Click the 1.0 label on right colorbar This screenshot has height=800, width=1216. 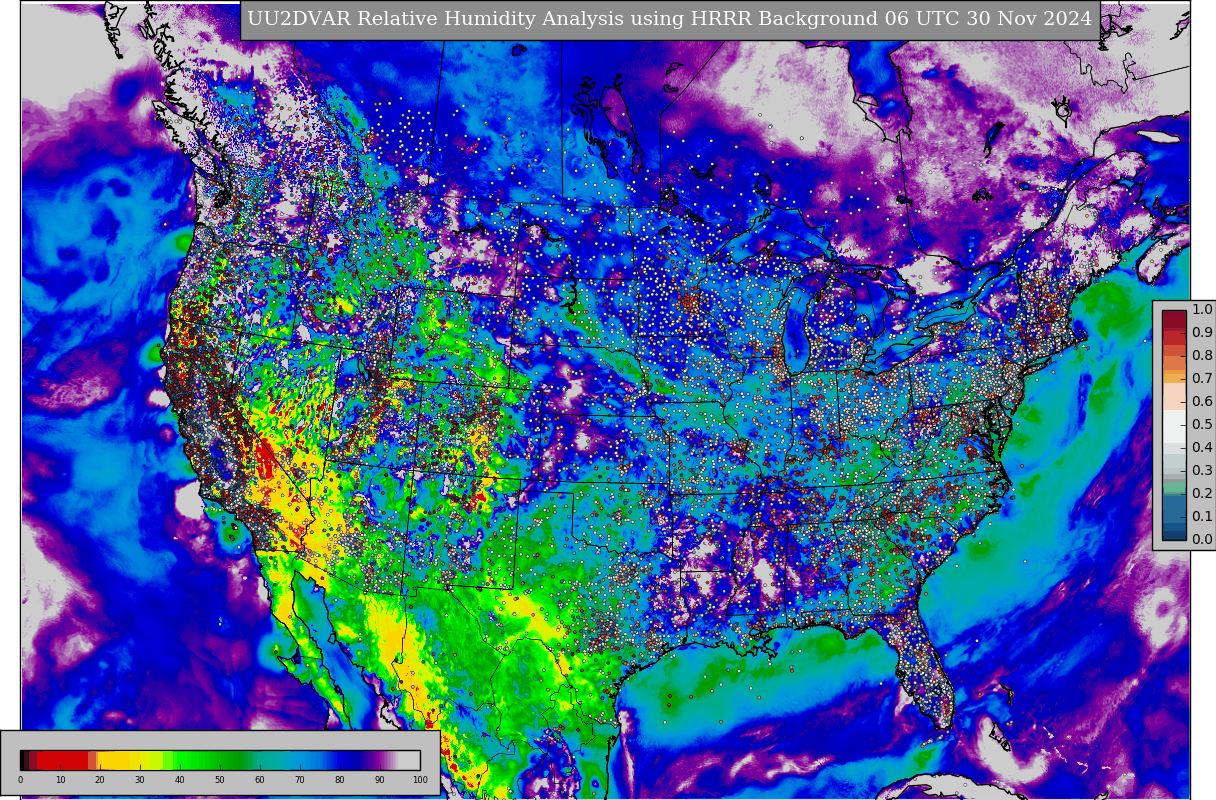1202,309
